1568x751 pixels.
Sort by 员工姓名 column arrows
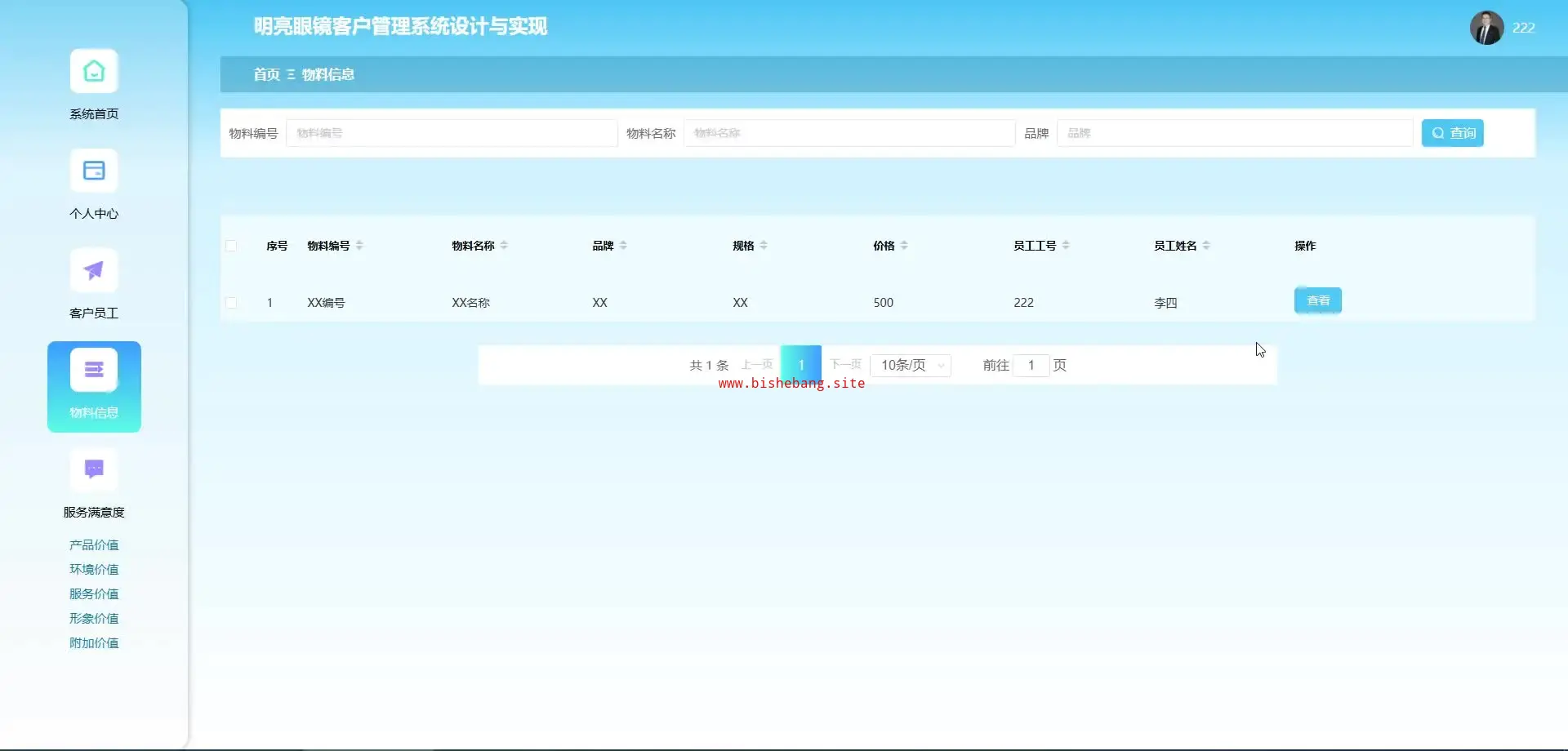click(1206, 246)
